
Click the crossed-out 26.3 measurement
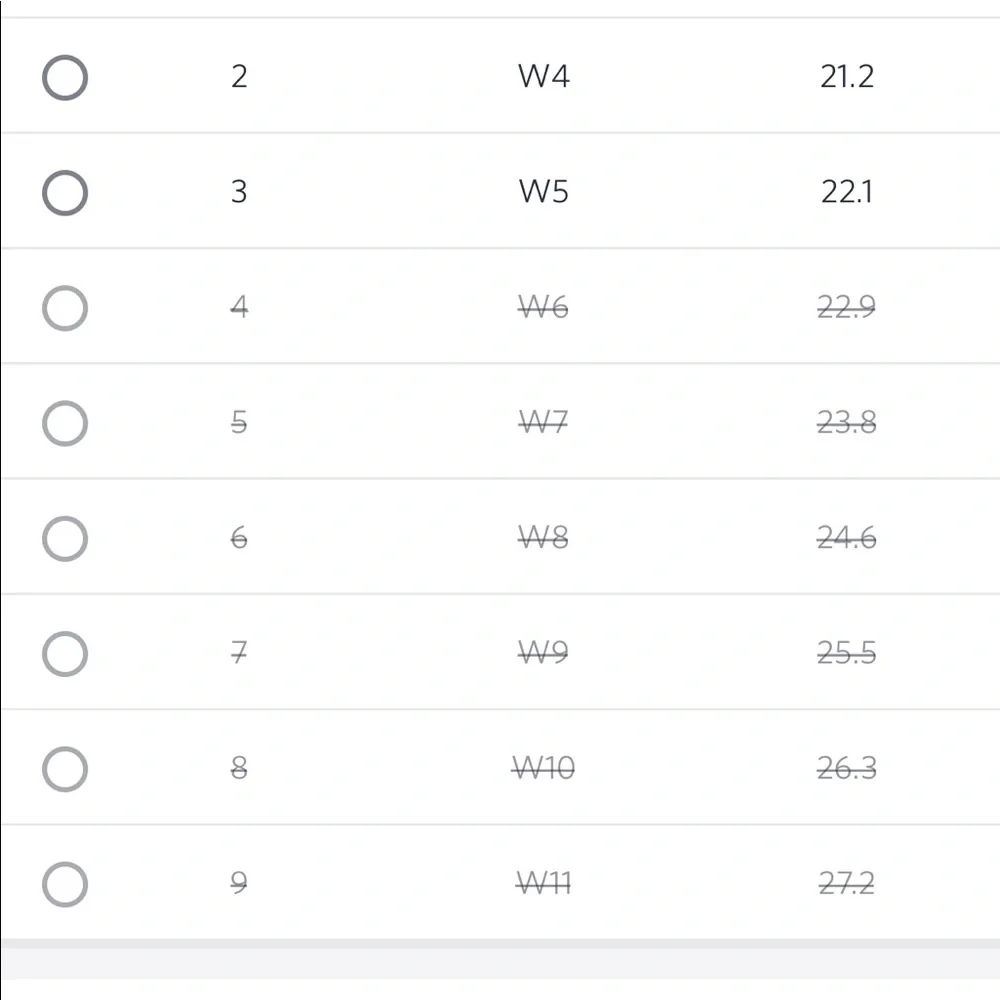point(846,769)
